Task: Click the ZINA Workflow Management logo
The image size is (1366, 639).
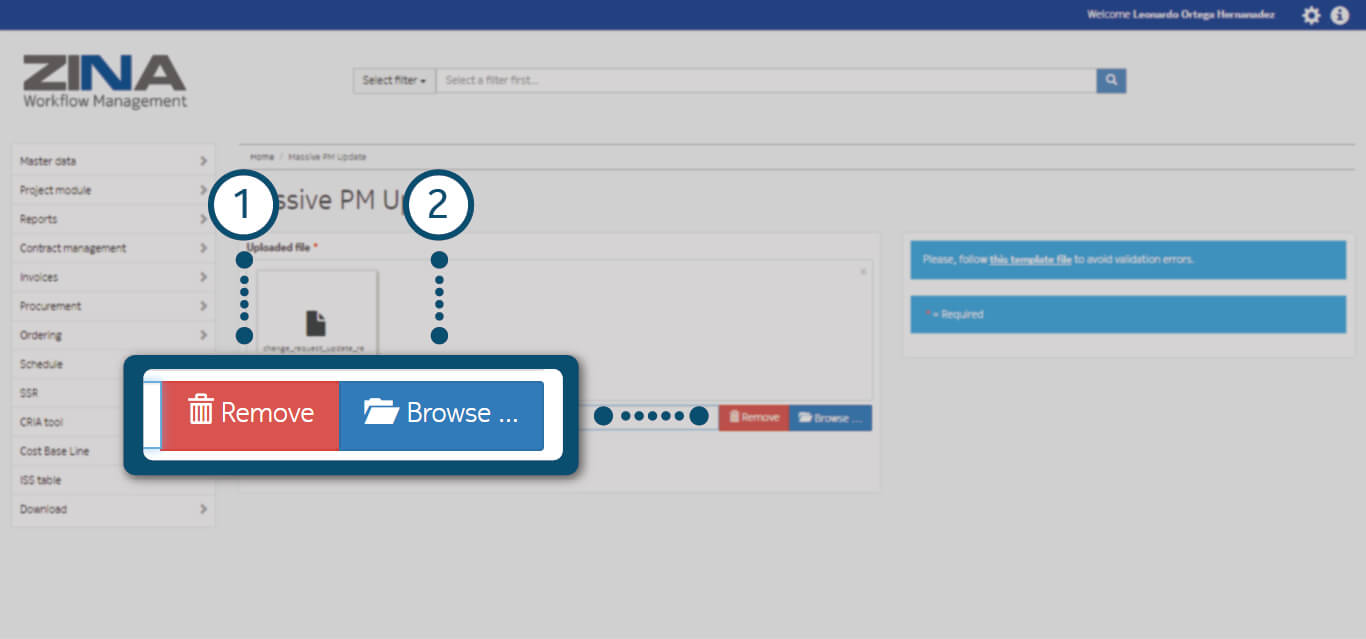Action: click(x=105, y=81)
